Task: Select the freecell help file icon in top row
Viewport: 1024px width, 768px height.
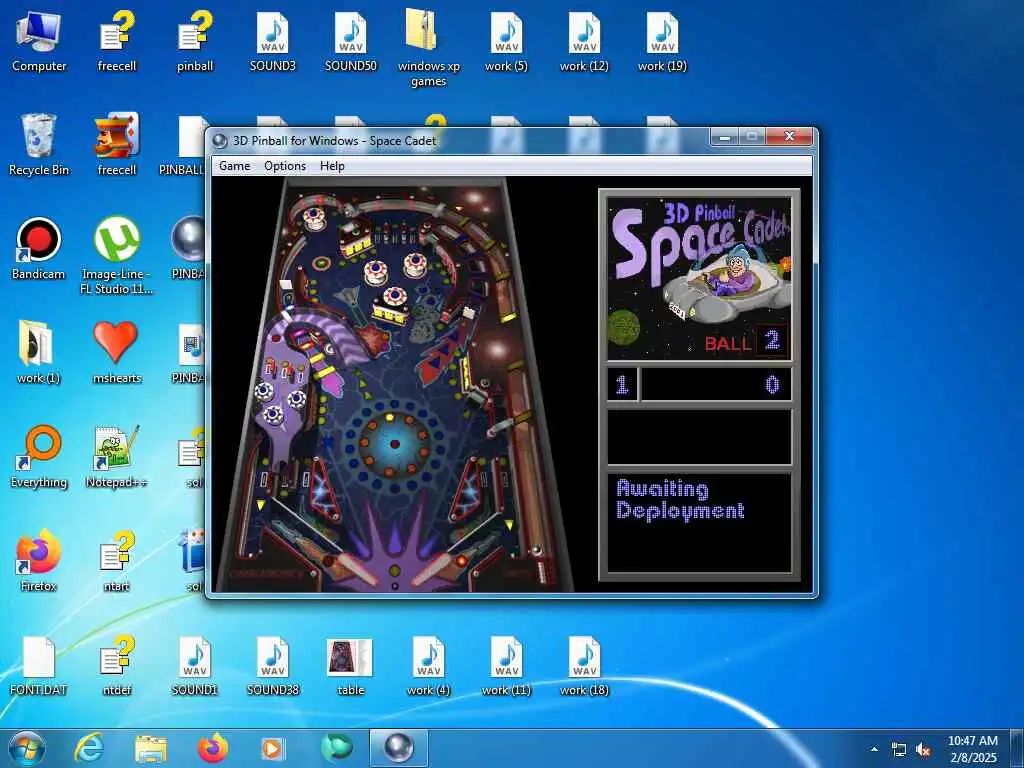Action: (x=117, y=42)
